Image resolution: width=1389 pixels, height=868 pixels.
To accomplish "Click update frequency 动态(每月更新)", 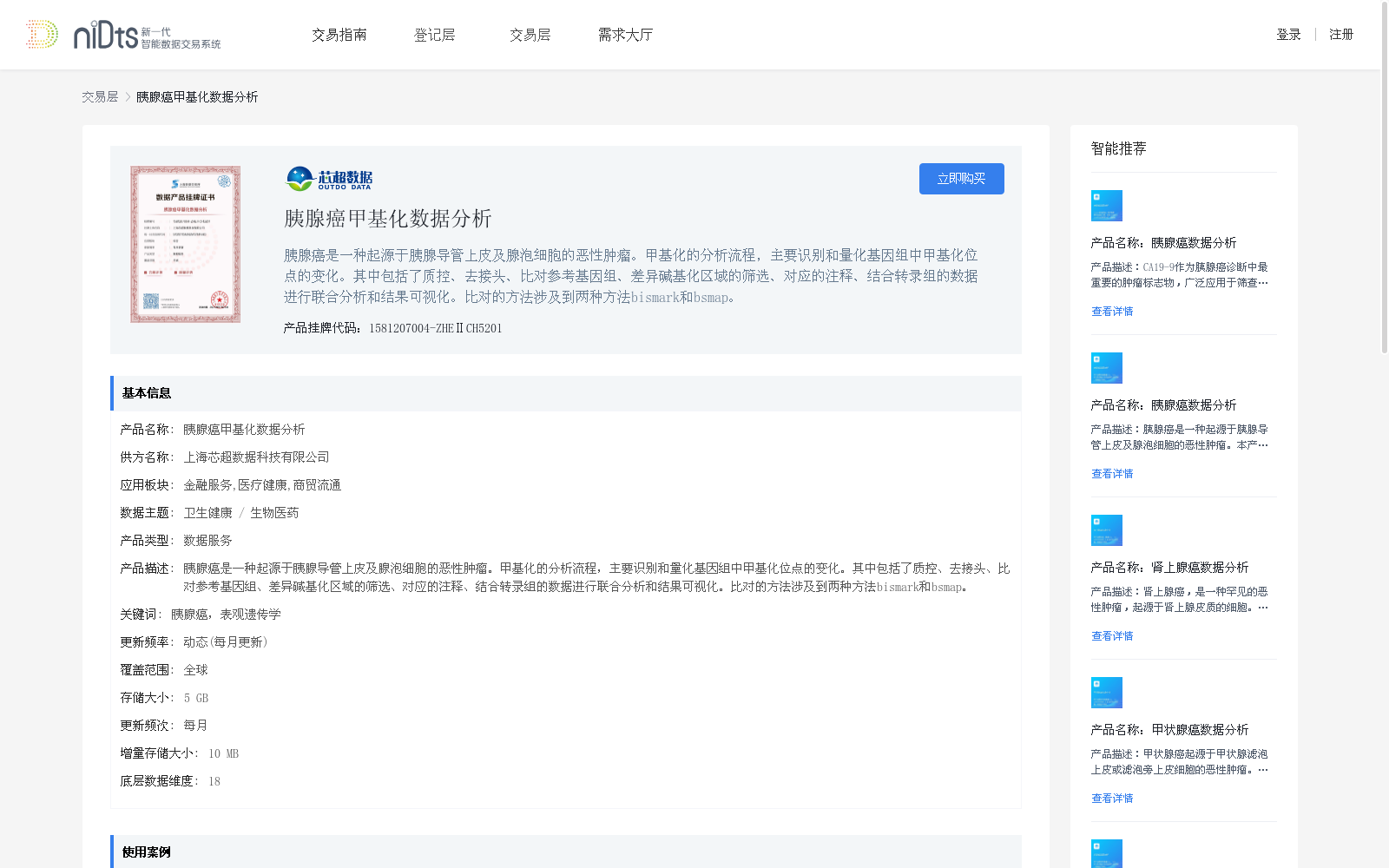I will pyautogui.click(x=226, y=642).
